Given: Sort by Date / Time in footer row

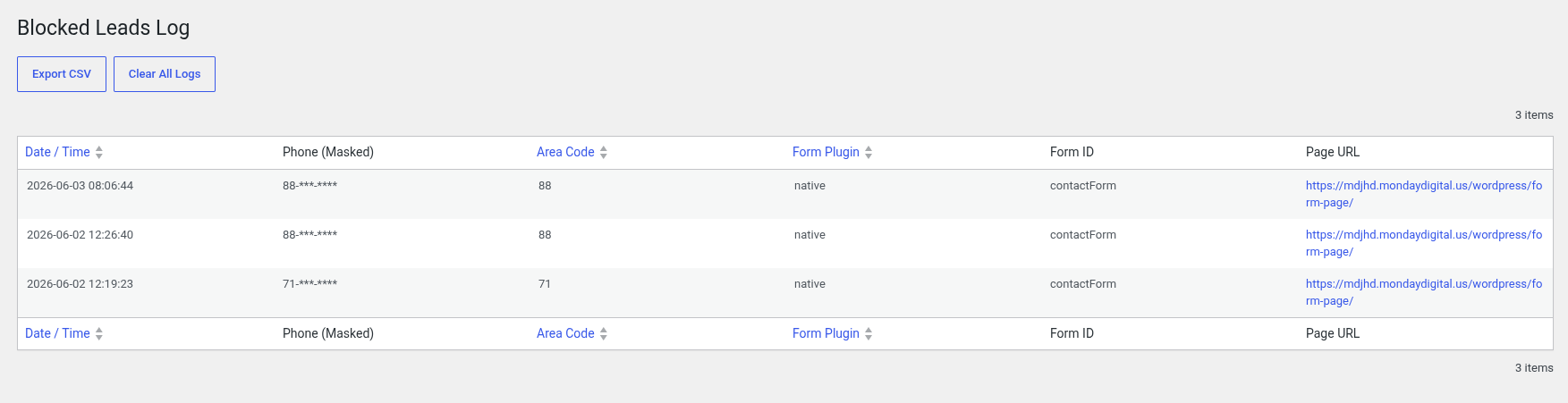Looking at the screenshot, I should (57, 333).
